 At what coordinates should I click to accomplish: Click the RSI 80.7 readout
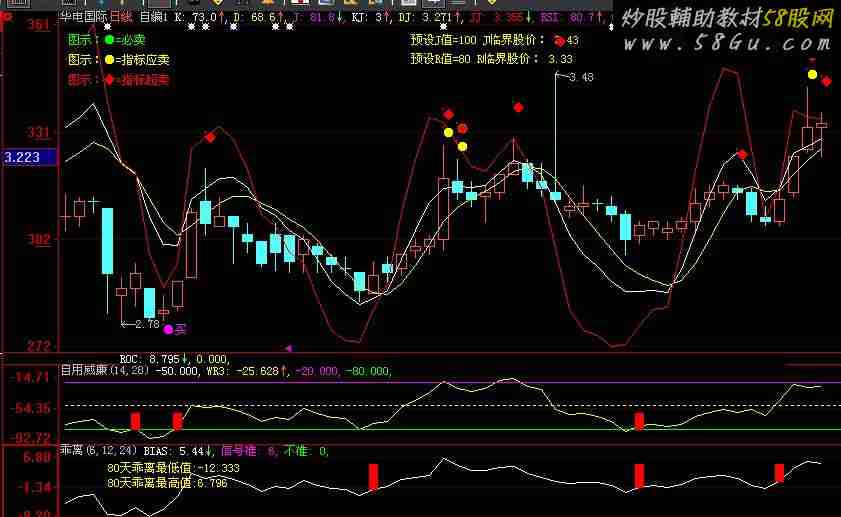click(x=572, y=17)
